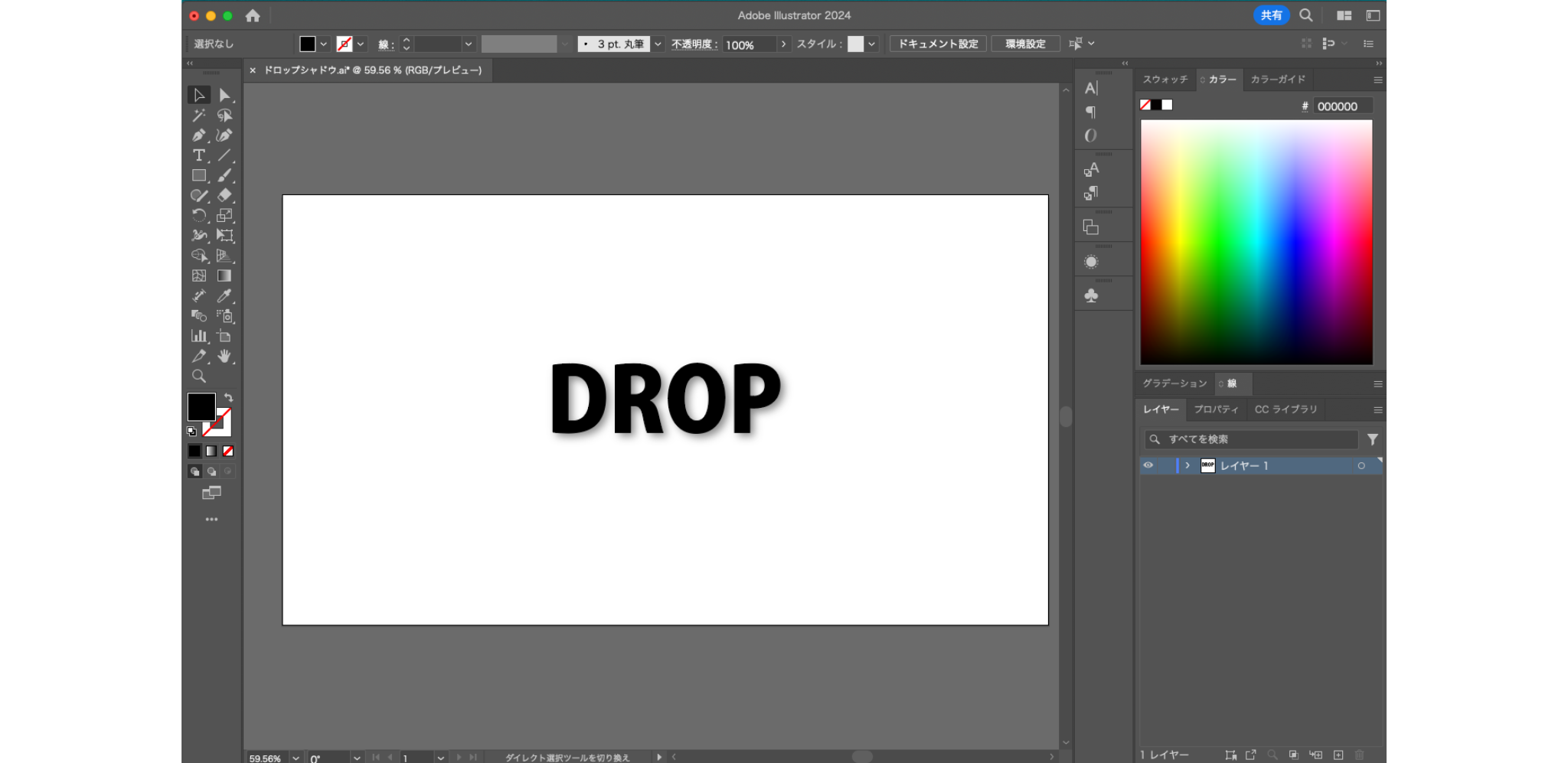Click the ドキュメント設定 button
Viewport: 1568px width, 763px height.
tap(936, 44)
